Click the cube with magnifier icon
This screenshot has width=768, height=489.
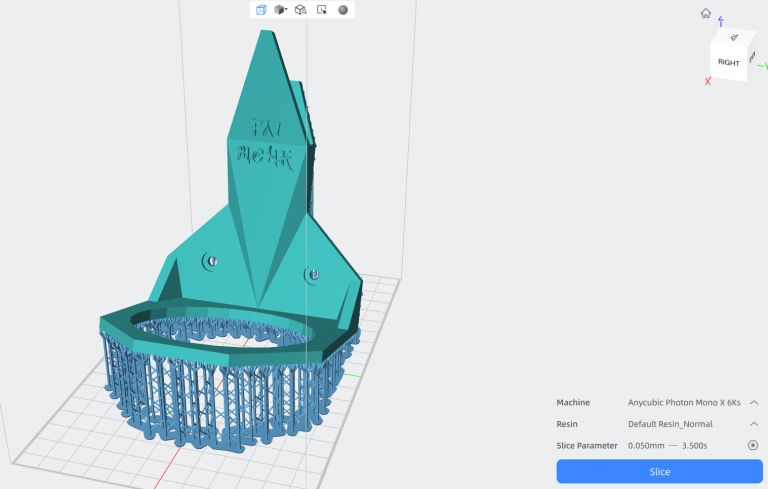301,10
